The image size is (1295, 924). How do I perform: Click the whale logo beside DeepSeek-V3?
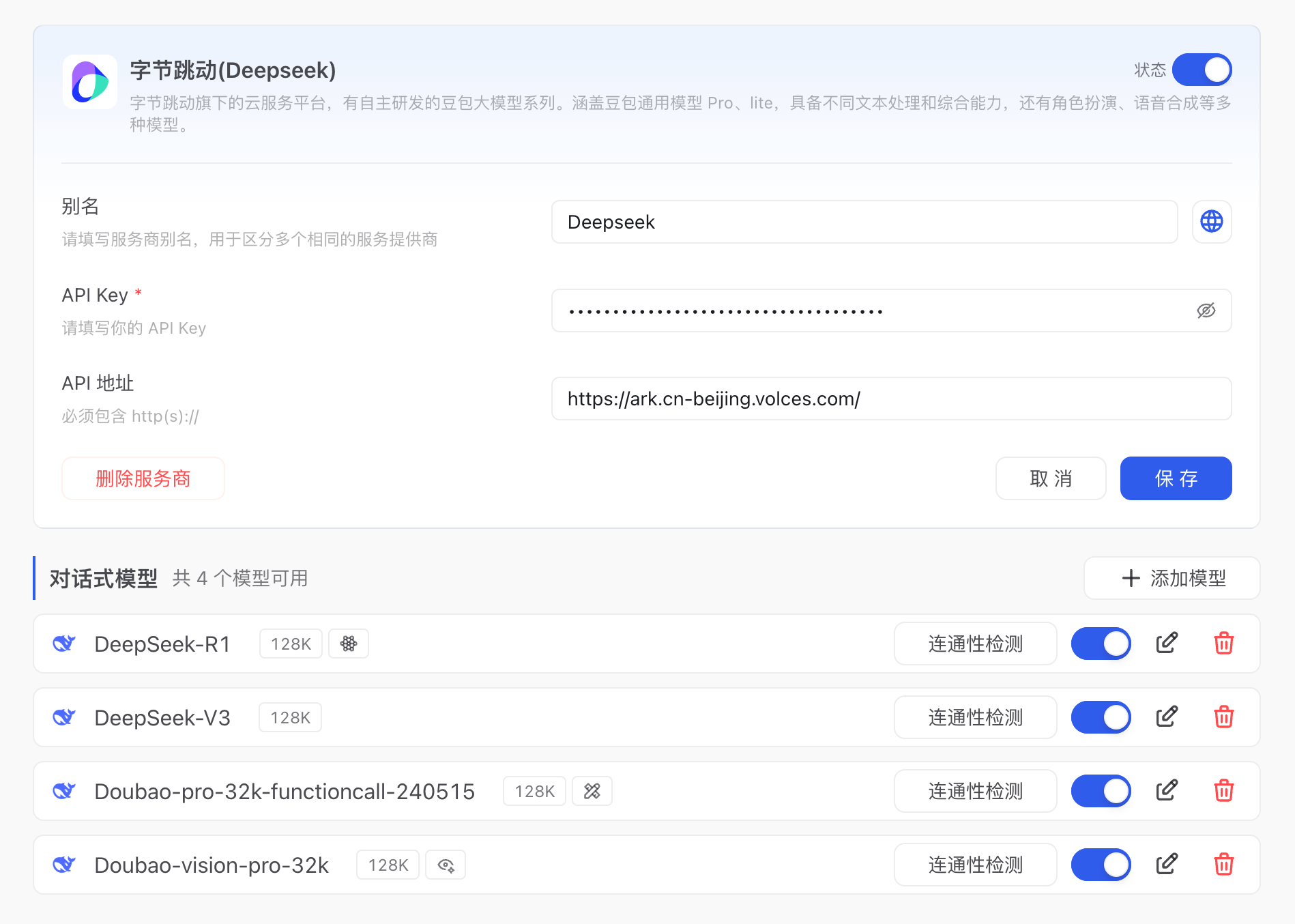tap(64, 717)
